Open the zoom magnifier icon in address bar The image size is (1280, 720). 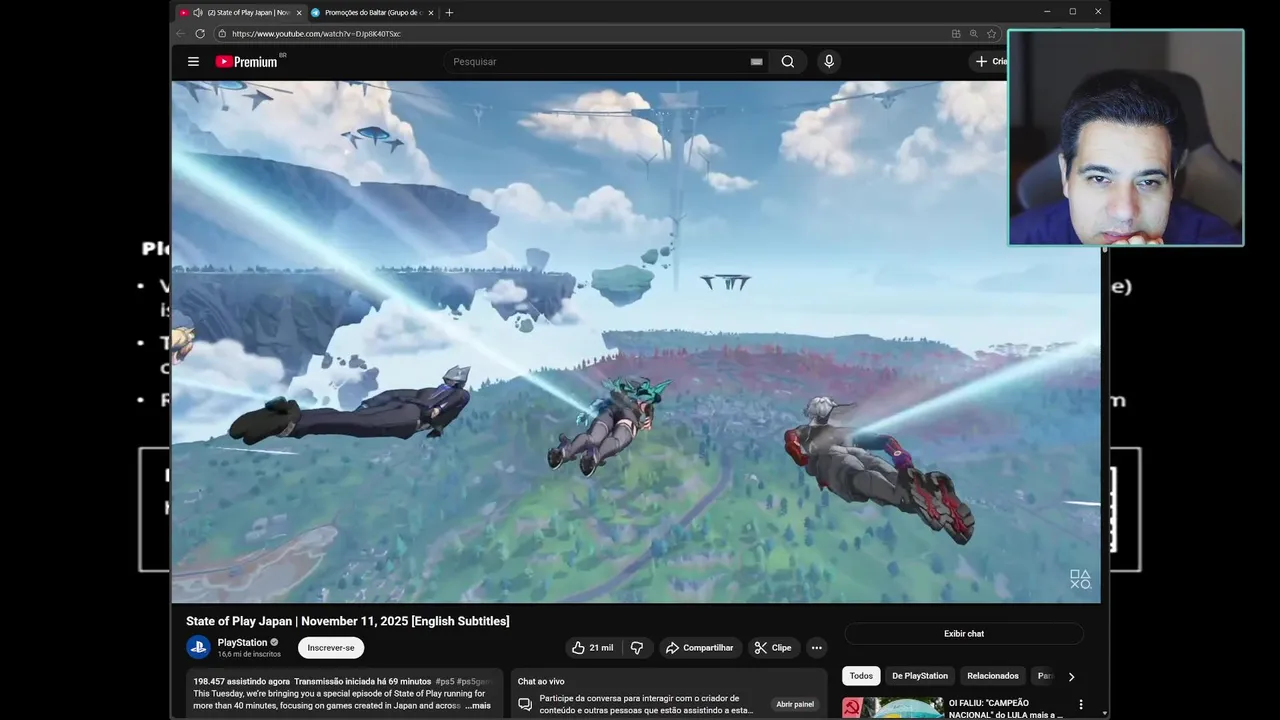[974, 33]
